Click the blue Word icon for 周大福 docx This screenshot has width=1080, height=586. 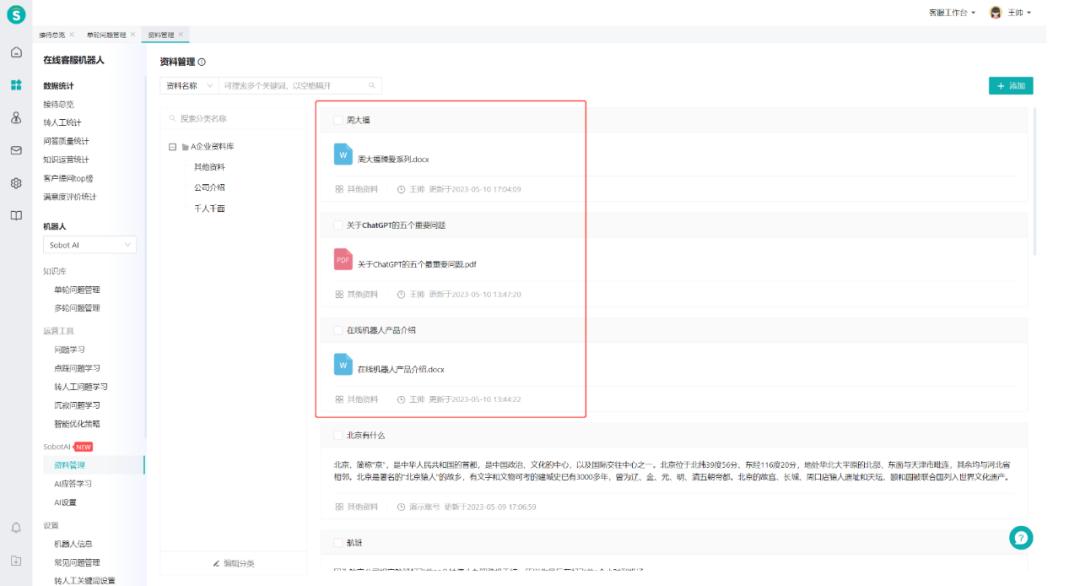click(343, 154)
